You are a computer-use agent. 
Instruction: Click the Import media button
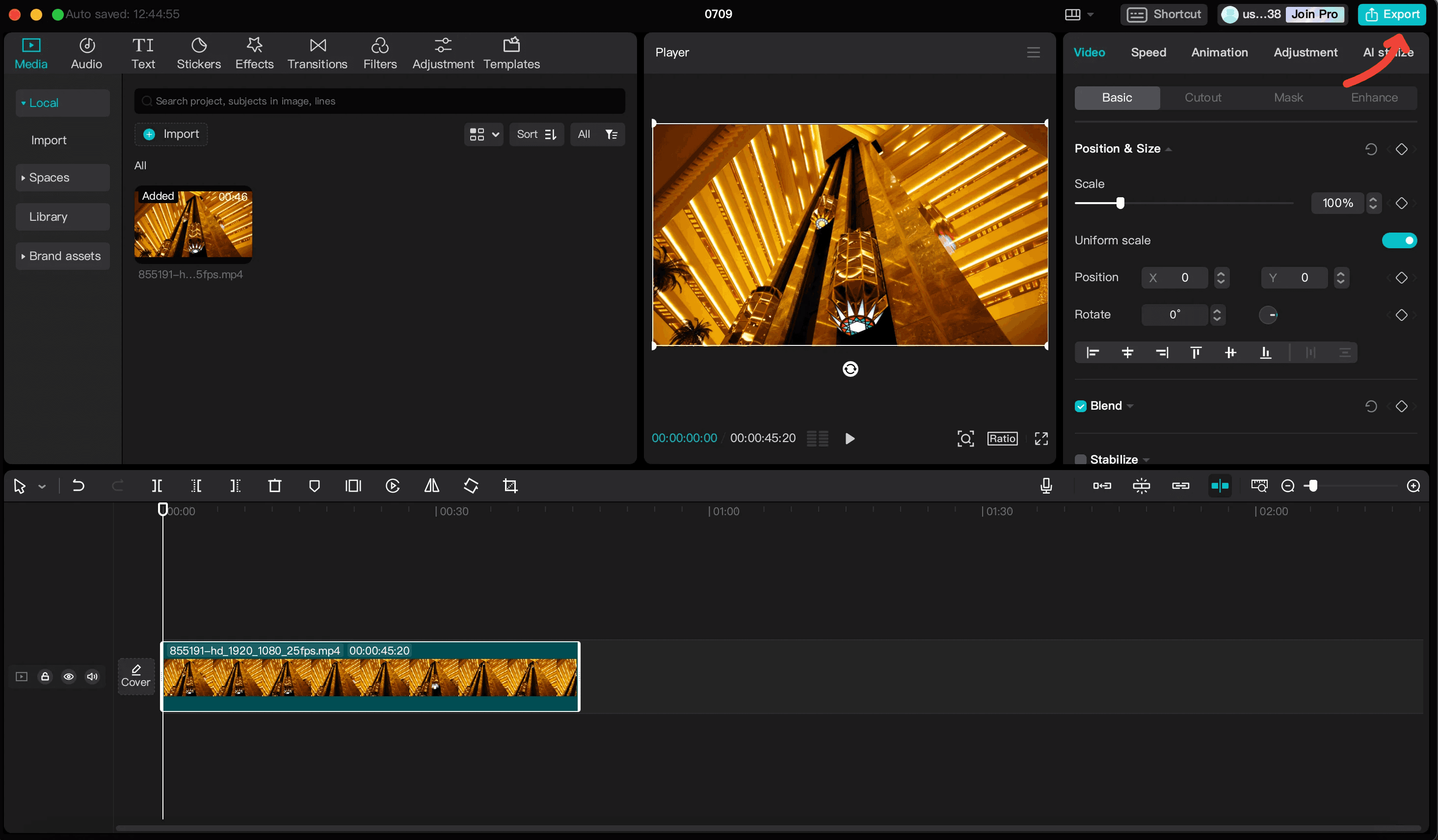coord(171,134)
